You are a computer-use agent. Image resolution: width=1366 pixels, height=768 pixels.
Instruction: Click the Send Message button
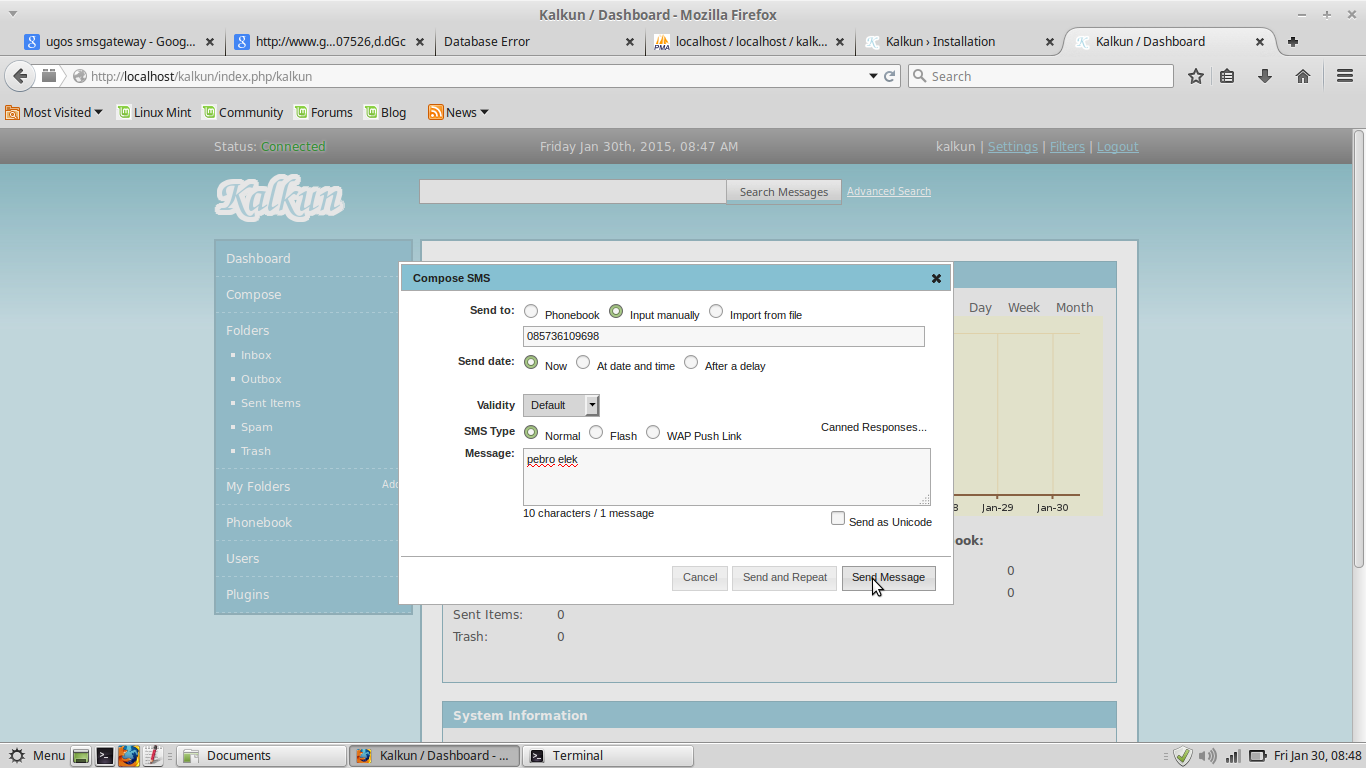(x=889, y=578)
